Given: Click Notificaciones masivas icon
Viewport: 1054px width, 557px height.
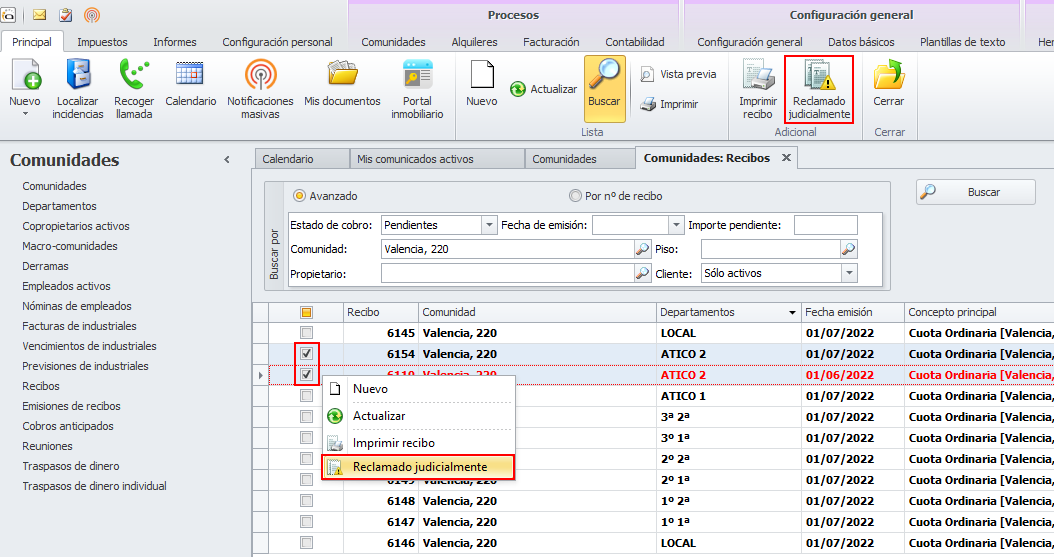Looking at the screenshot, I should pyautogui.click(x=260, y=78).
